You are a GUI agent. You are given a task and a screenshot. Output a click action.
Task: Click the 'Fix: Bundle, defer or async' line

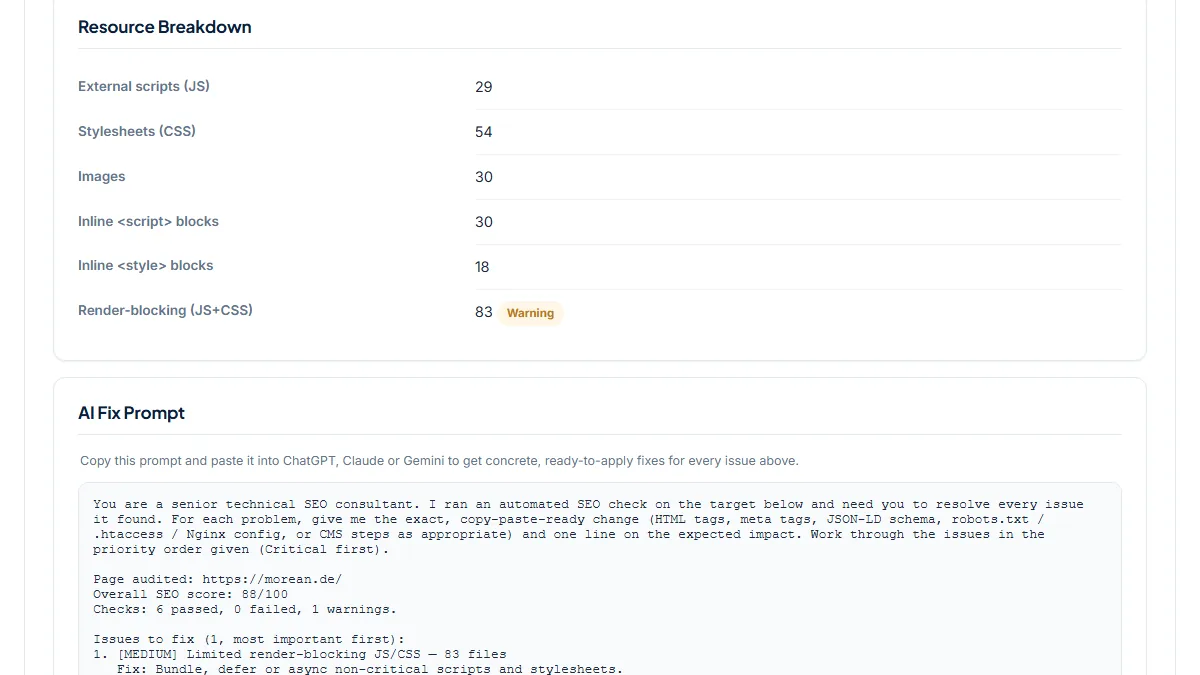tap(370, 669)
